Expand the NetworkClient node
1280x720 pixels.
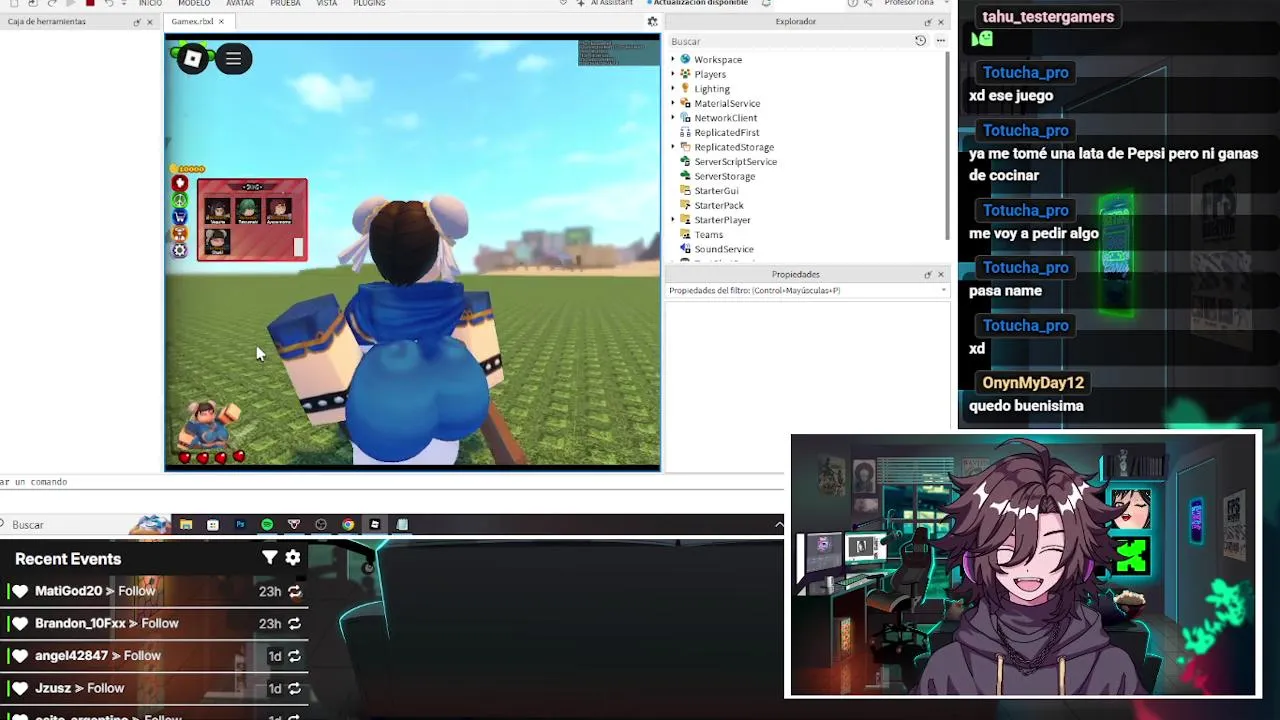click(x=673, y=118)
